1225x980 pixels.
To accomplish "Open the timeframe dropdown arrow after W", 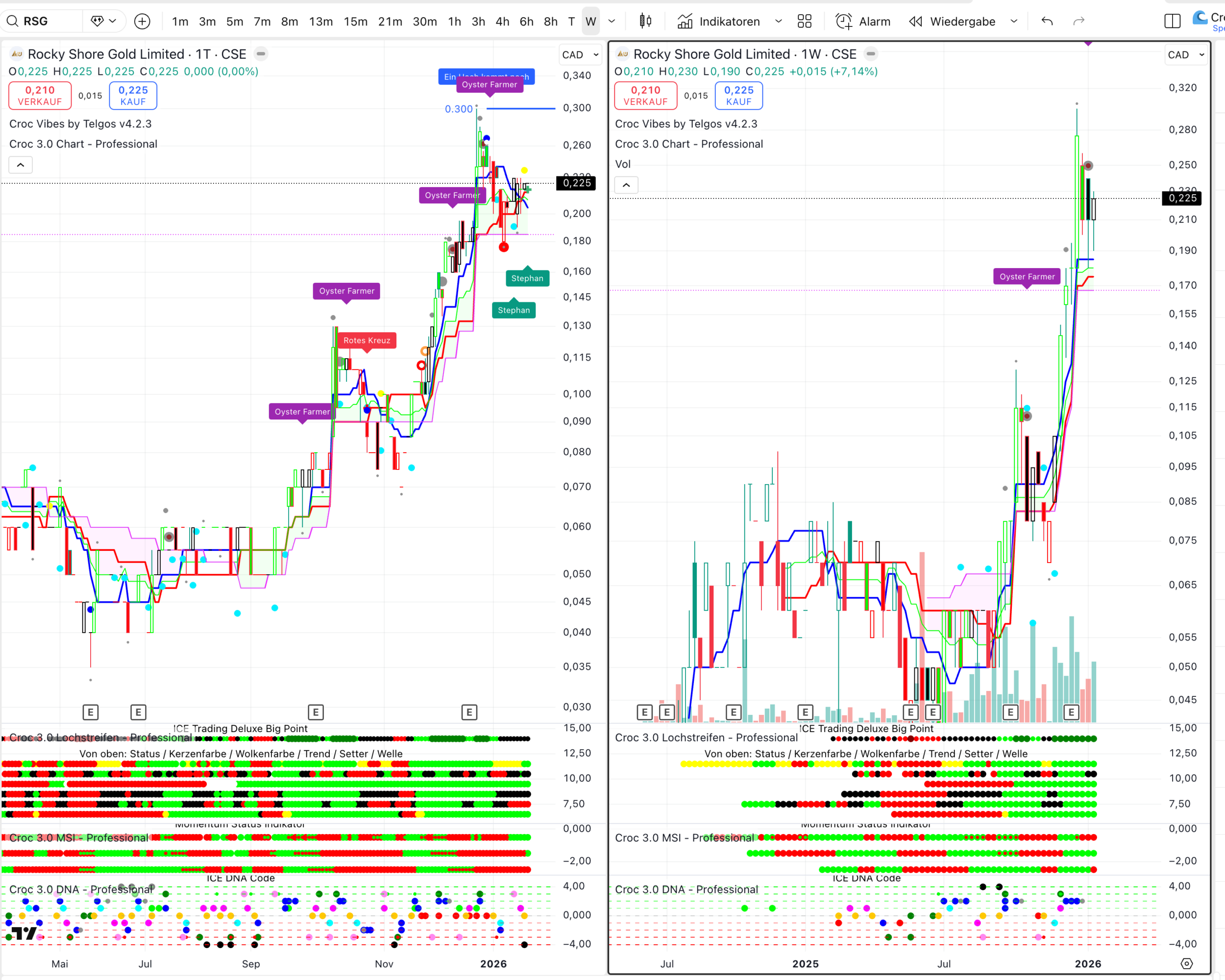I will click(612, 22).
